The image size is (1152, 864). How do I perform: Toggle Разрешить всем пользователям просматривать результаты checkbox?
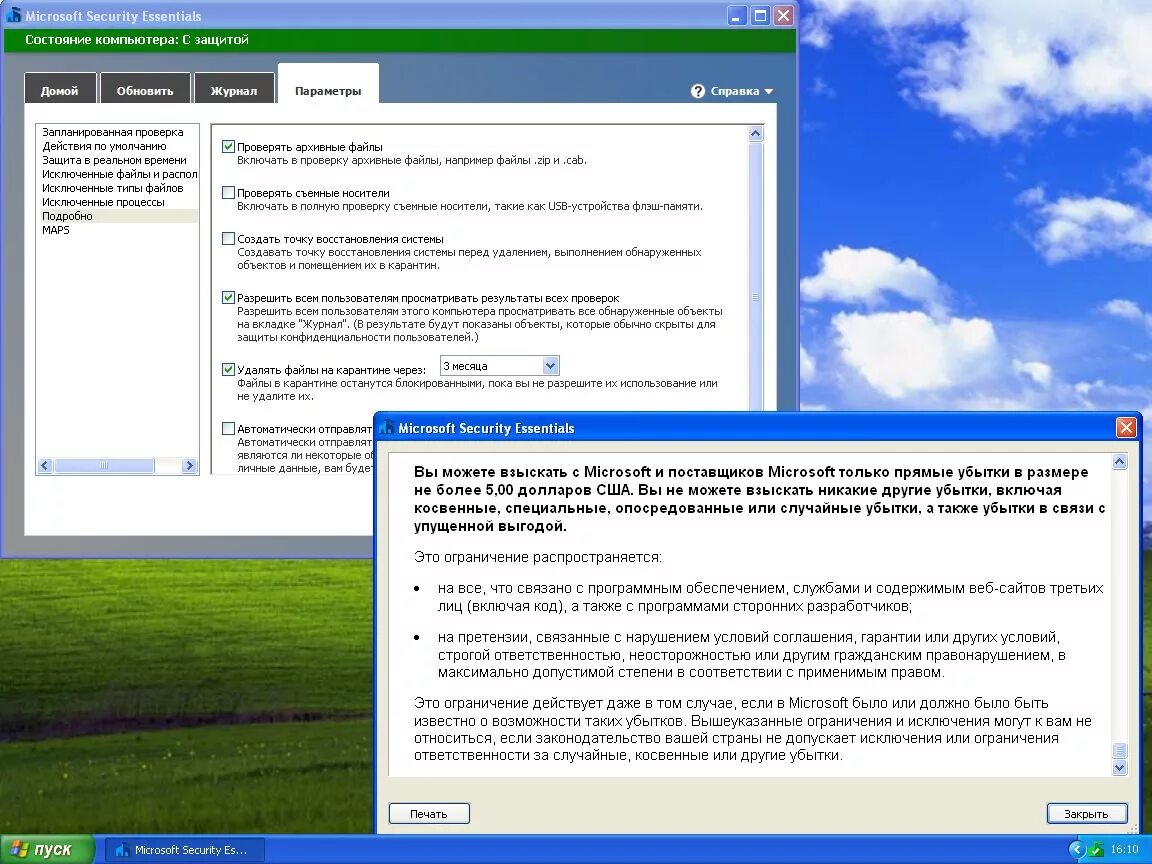point(228,298)
